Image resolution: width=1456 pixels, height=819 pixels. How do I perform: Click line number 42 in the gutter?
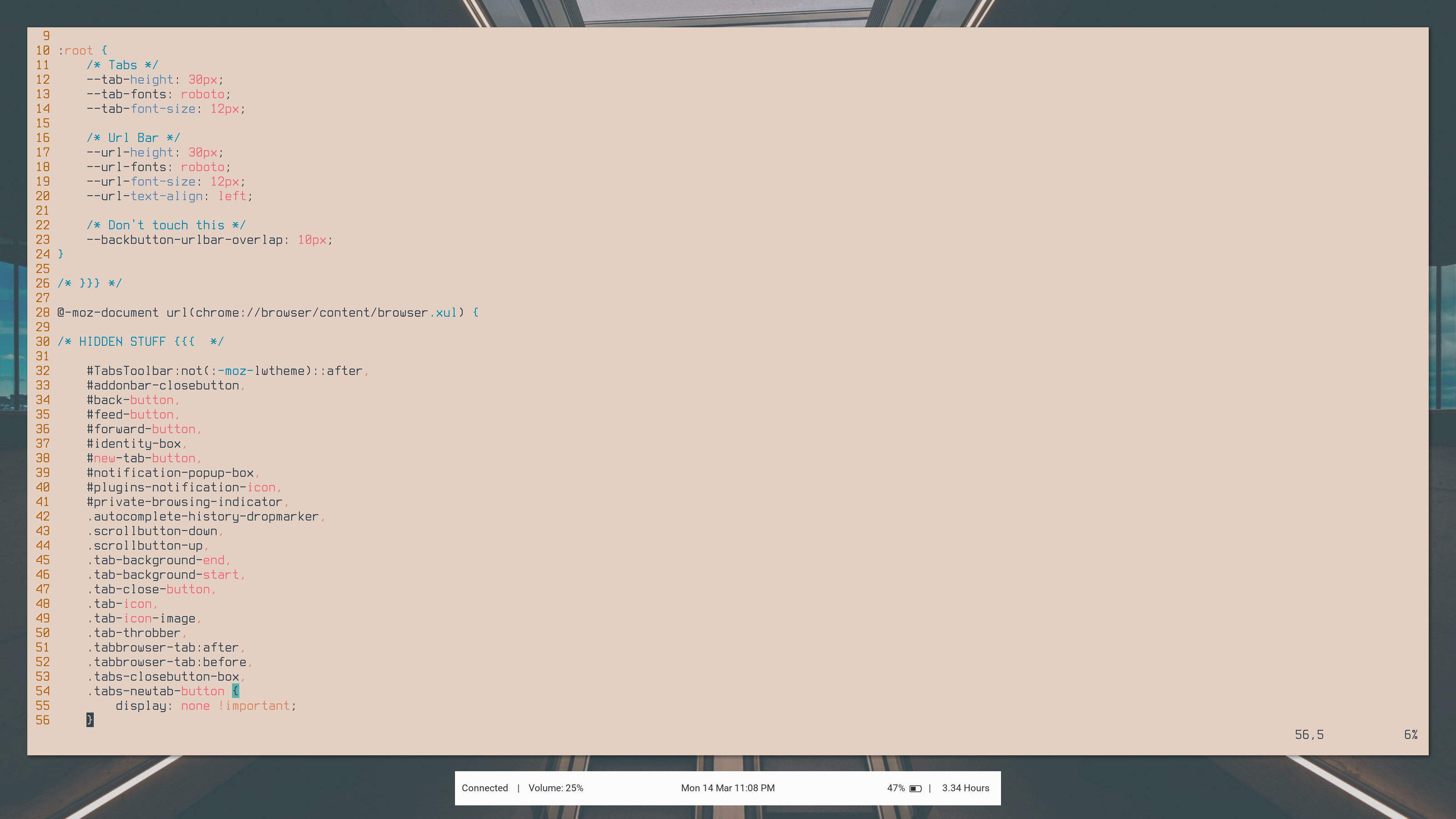[x=42, y=516]
